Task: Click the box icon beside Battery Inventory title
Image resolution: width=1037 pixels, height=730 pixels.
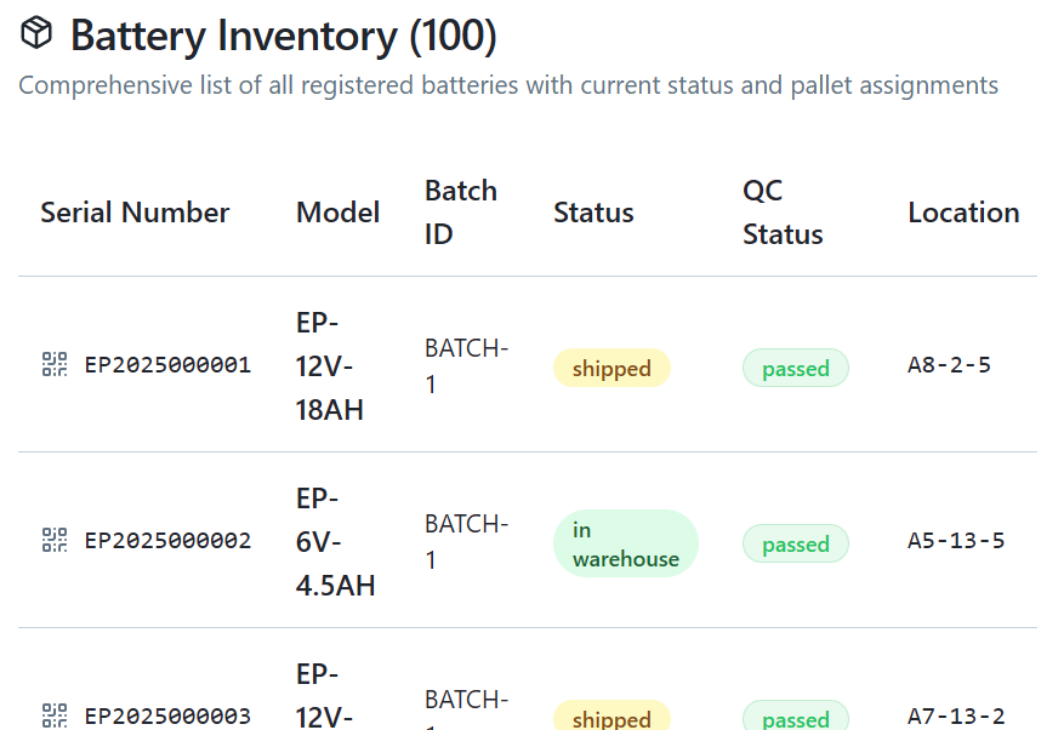Action: tap(36, 35)
